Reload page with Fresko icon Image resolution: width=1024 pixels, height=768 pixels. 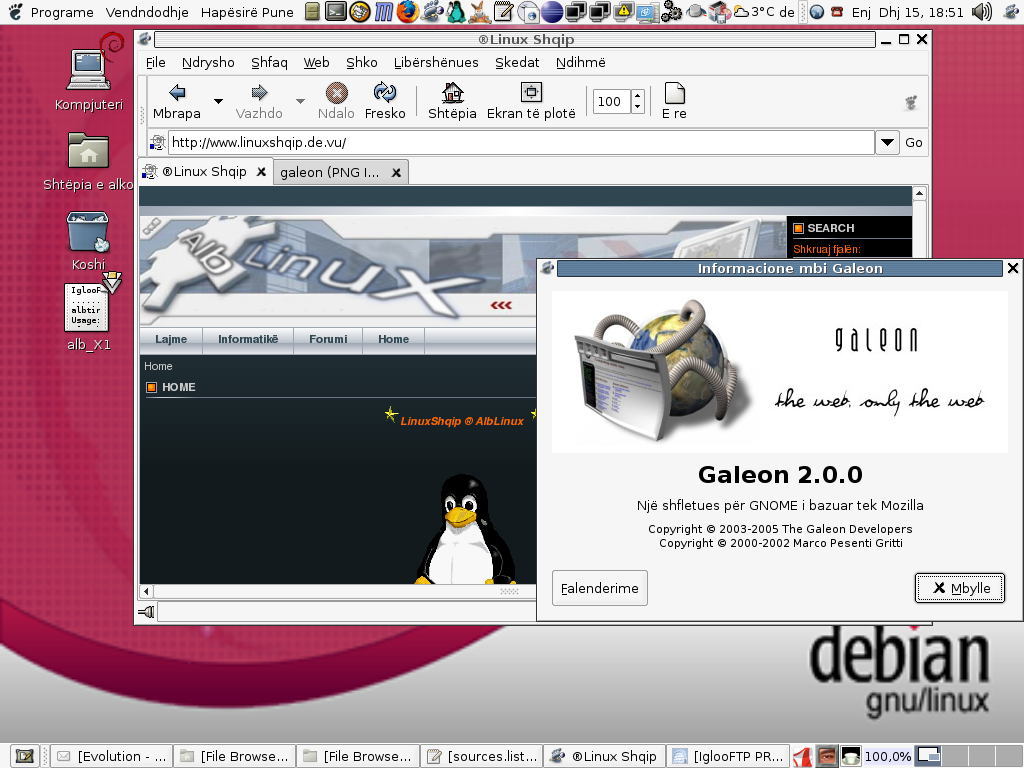[x=385, y=92]
